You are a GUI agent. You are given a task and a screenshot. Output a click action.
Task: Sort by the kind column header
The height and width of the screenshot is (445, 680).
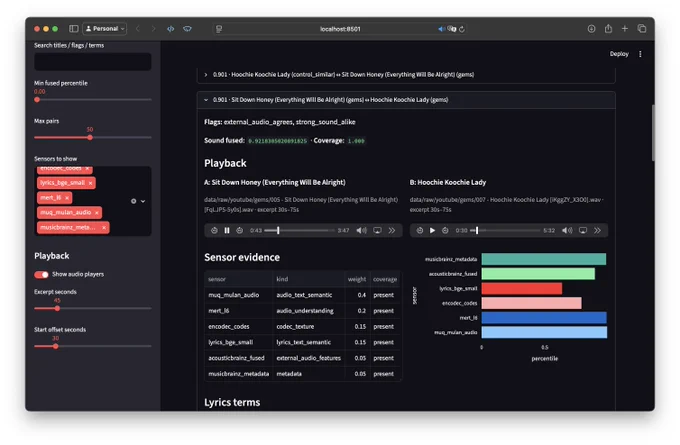pos(308,279)
